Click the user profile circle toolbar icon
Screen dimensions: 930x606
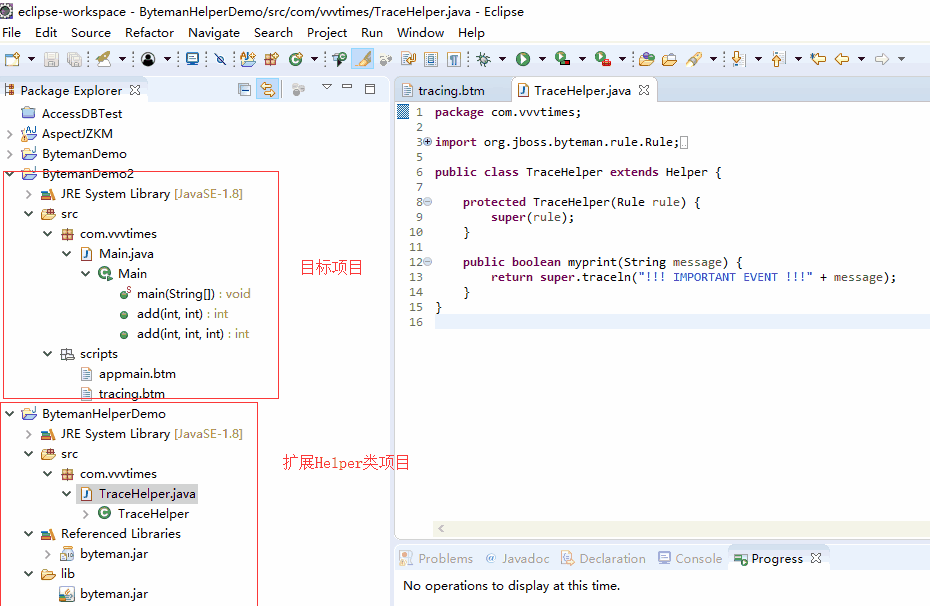tap(148, 59)
